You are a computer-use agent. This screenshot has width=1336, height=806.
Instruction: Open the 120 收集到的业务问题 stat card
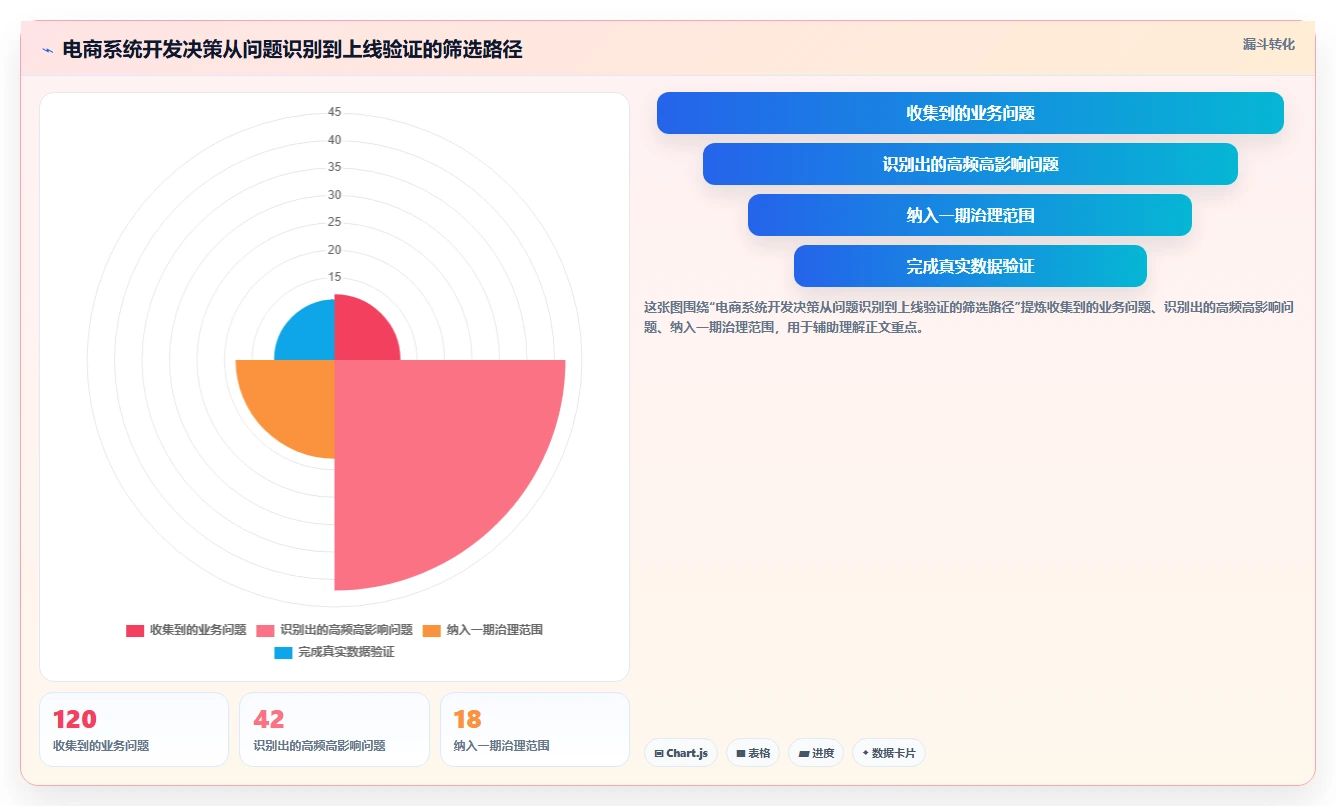tap(134, 729)
